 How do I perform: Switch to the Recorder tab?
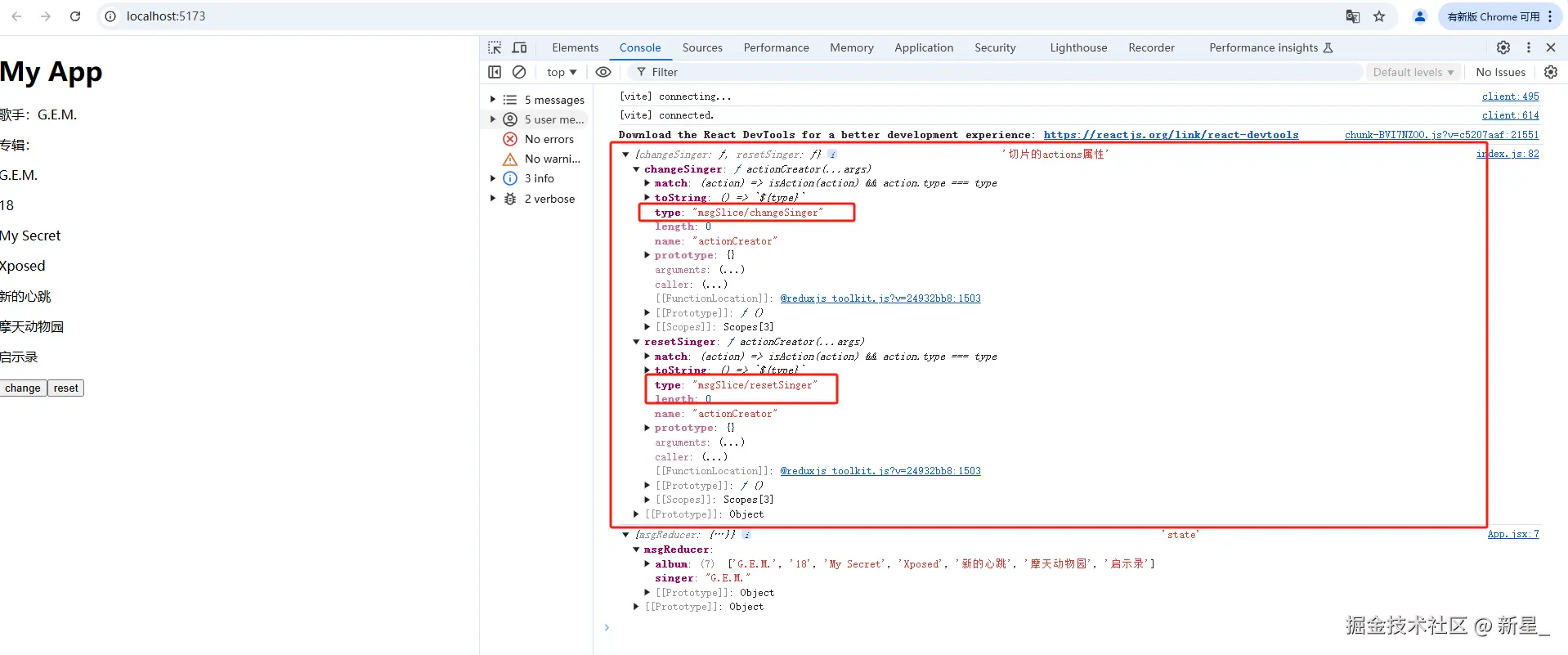tap(1151, 47)
